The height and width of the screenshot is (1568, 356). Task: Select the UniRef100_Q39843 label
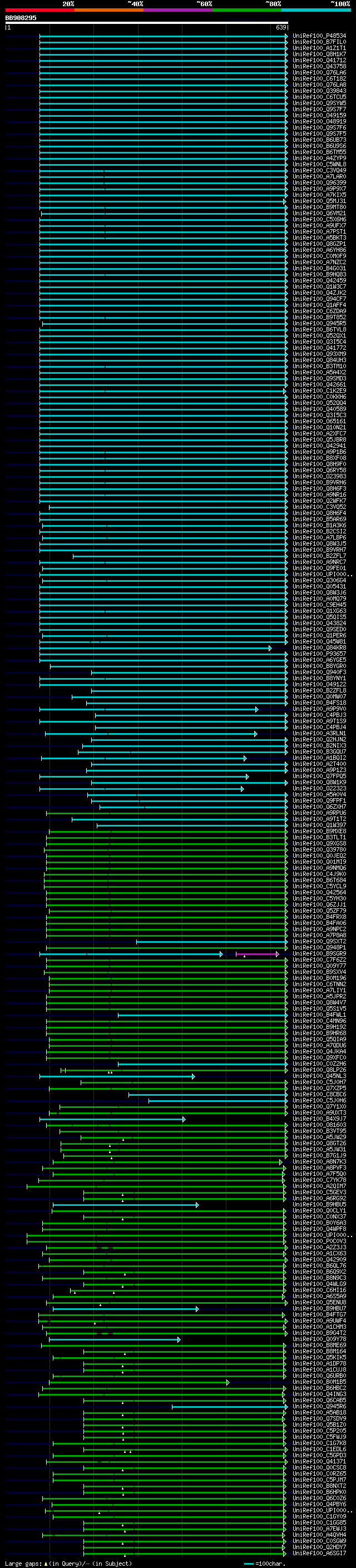(319, 91)
